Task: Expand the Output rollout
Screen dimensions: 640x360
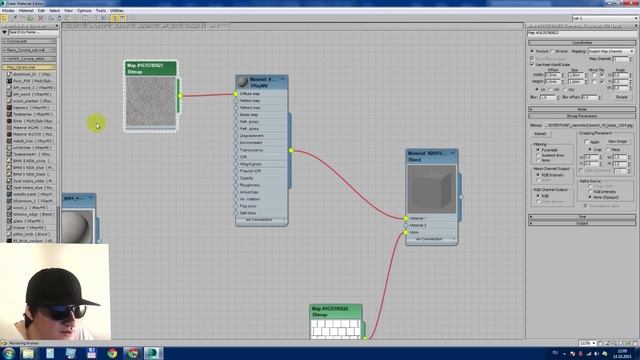Action: (x=582, y=223)
